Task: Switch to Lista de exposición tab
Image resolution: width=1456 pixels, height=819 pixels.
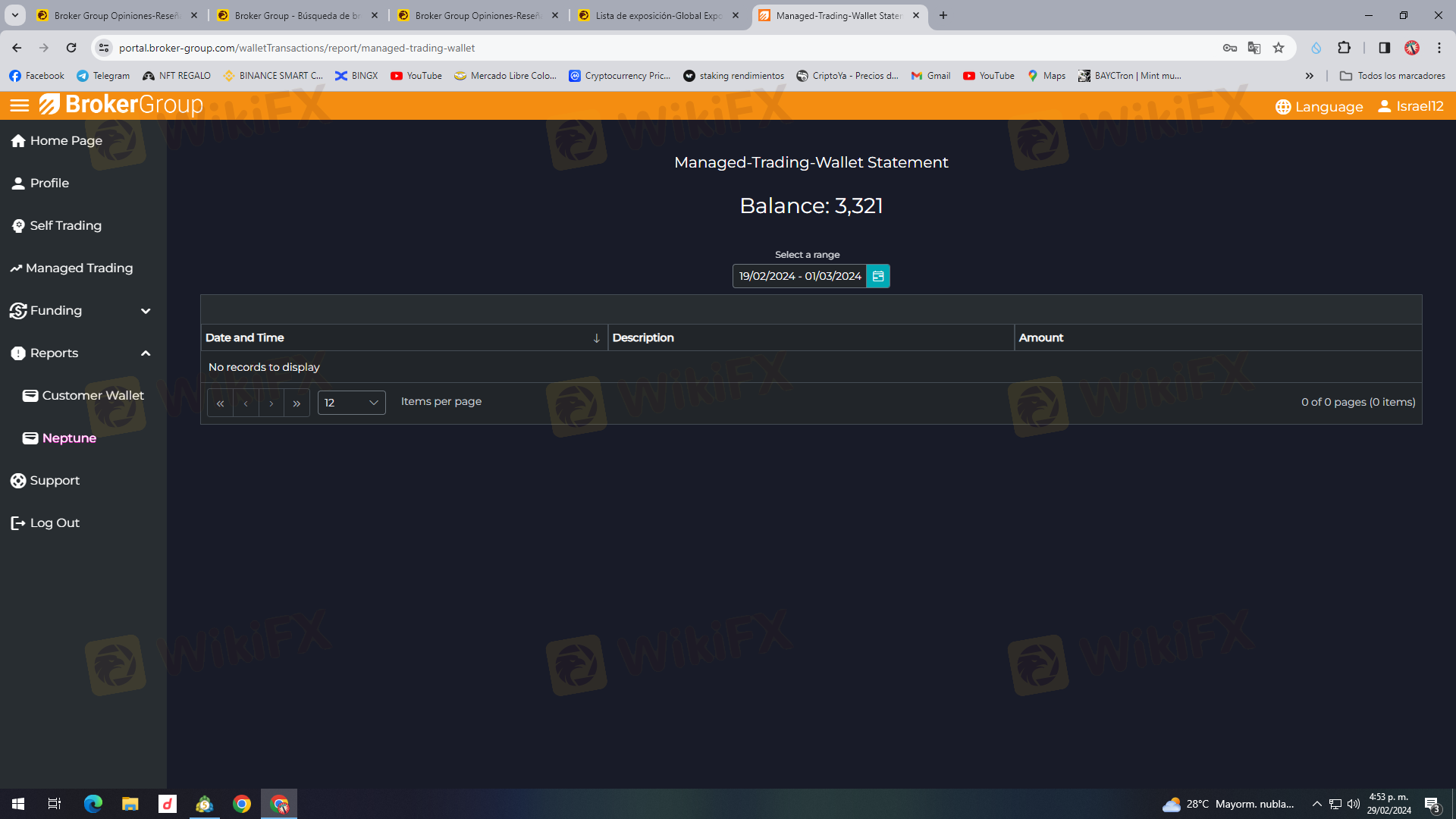Action: pyautogui.click(x=657, y=15)
